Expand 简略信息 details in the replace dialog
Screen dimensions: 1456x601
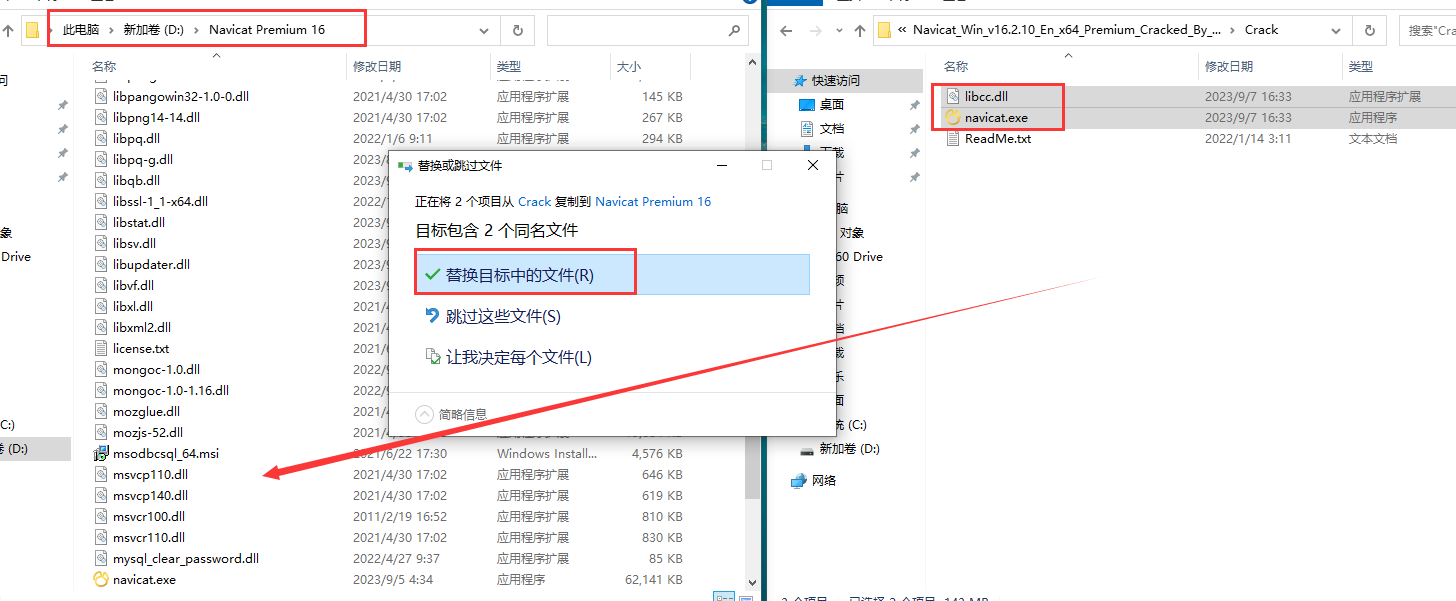(x=424, y=414)
